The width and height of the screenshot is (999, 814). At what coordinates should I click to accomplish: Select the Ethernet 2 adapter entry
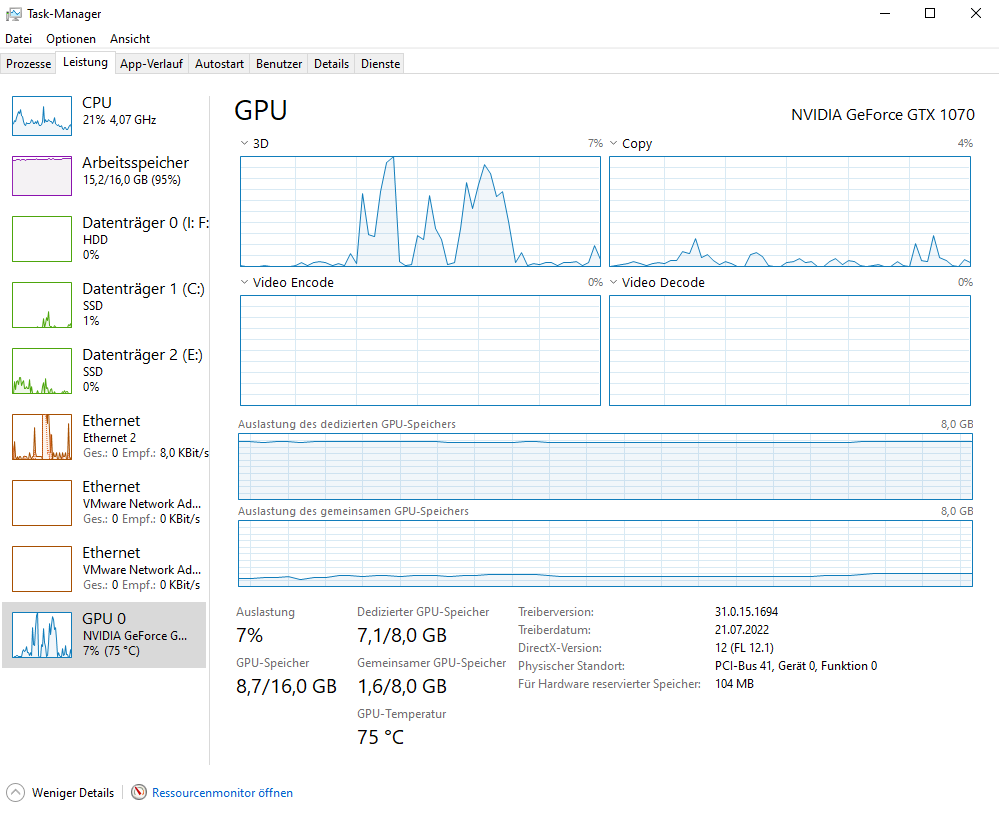[x=104, y=437]
